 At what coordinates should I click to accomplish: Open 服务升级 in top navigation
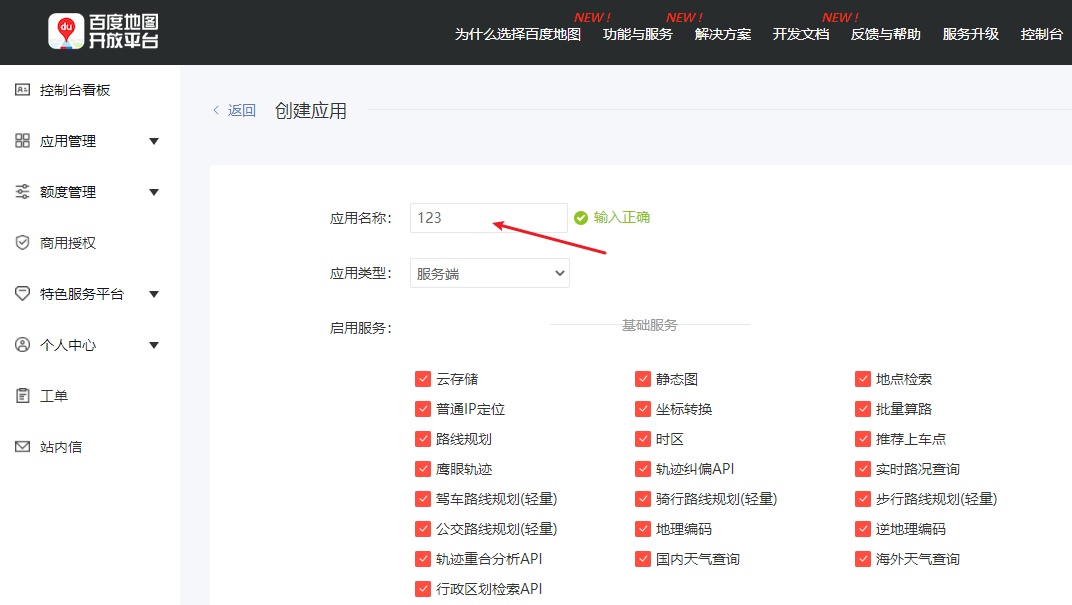[971, 34]
